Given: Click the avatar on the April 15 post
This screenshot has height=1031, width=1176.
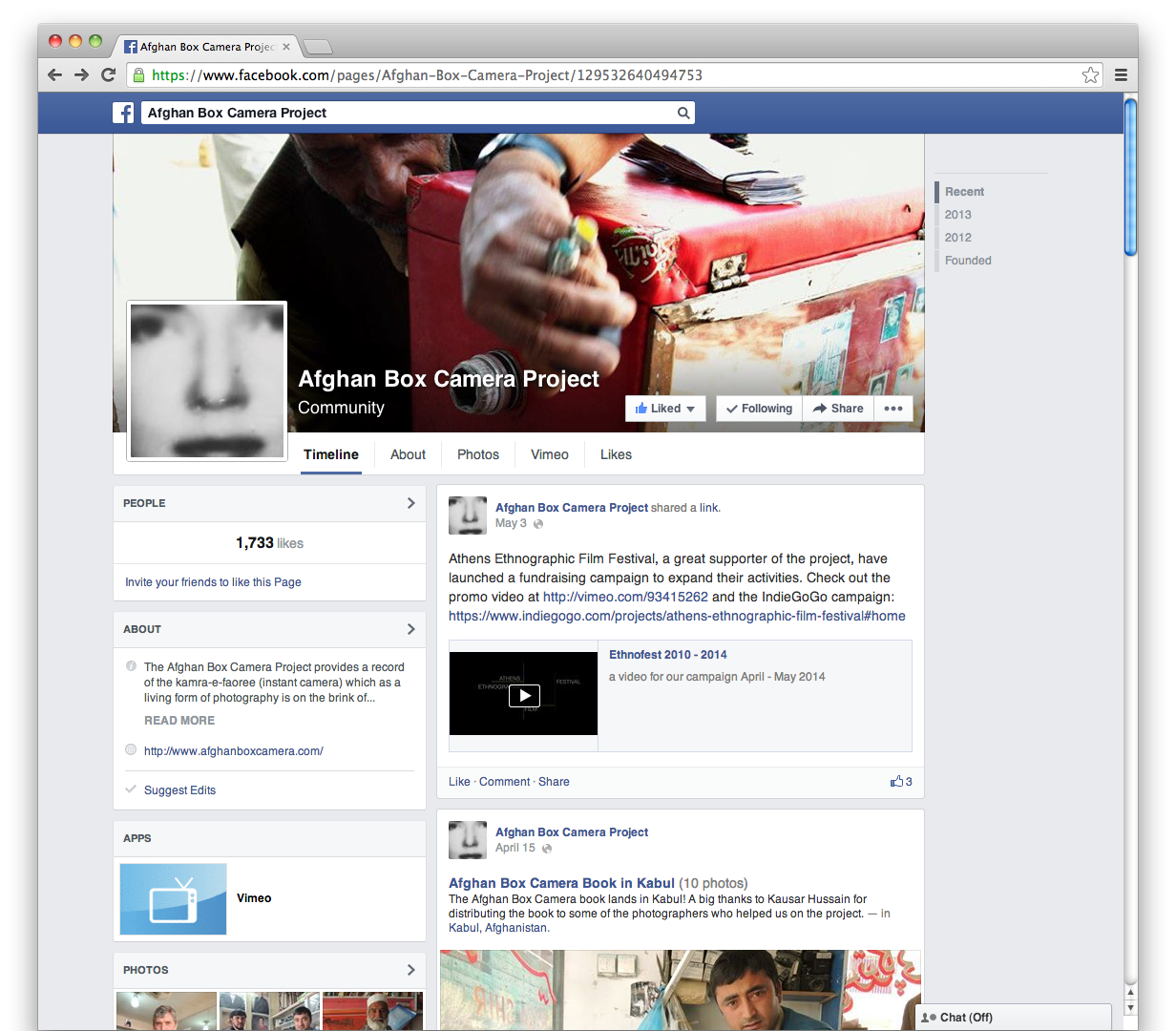Looking at the screenshot, I should (468, 840).
